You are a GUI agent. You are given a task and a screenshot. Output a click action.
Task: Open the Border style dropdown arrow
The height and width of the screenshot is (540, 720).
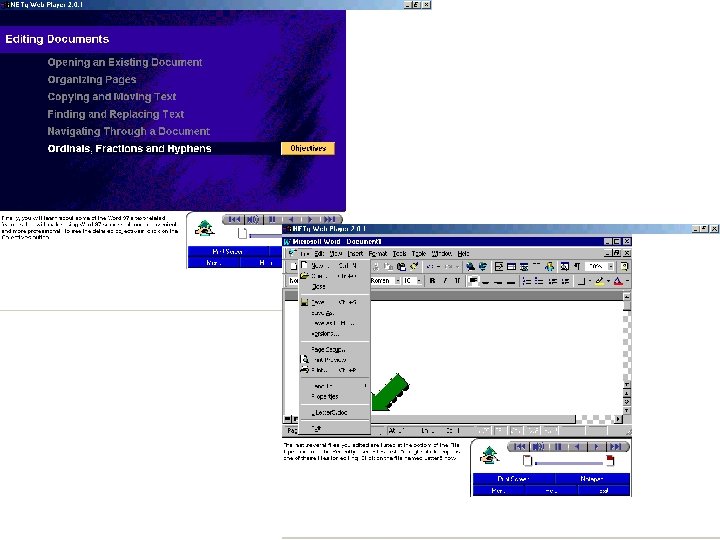590,281
